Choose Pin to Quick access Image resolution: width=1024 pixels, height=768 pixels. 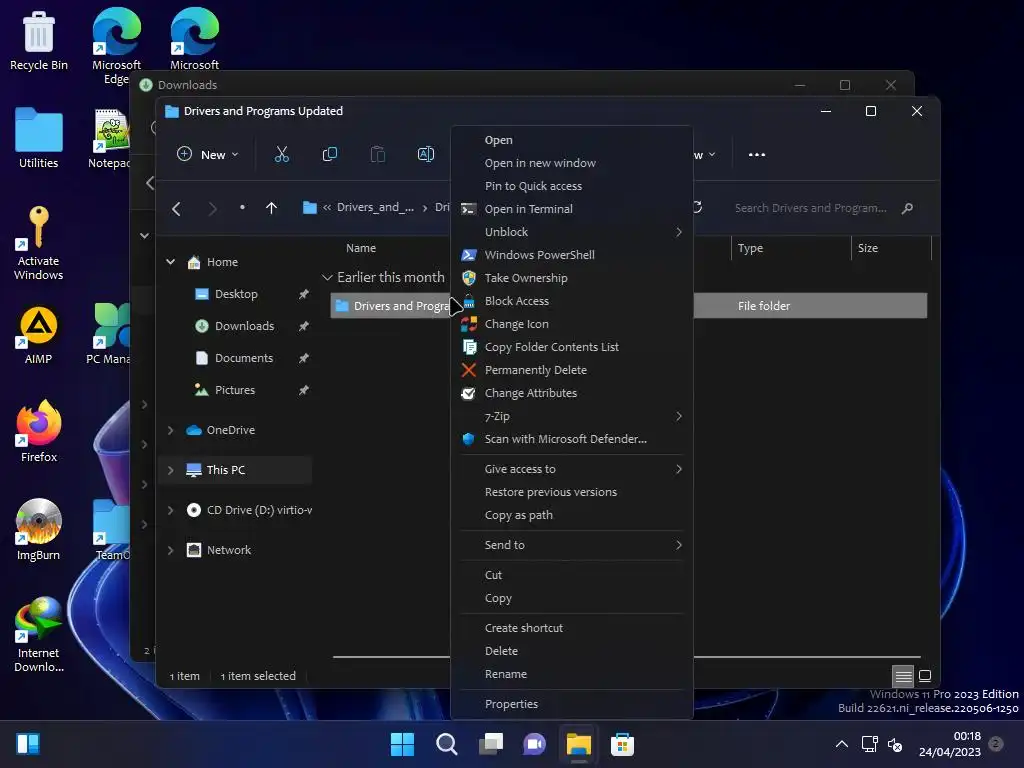(x=571, y=186)
